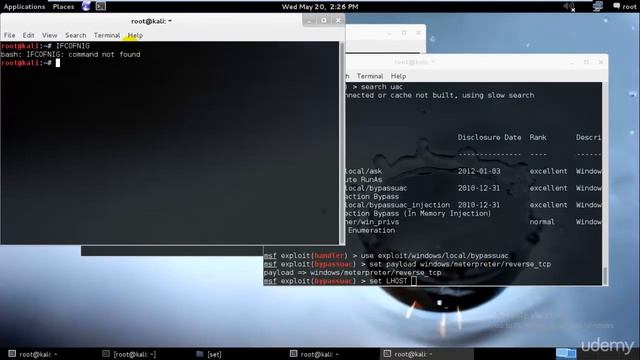Screen dimensions: 640x360
Task: Close the msf terminal window
Action: pos(601,62)
